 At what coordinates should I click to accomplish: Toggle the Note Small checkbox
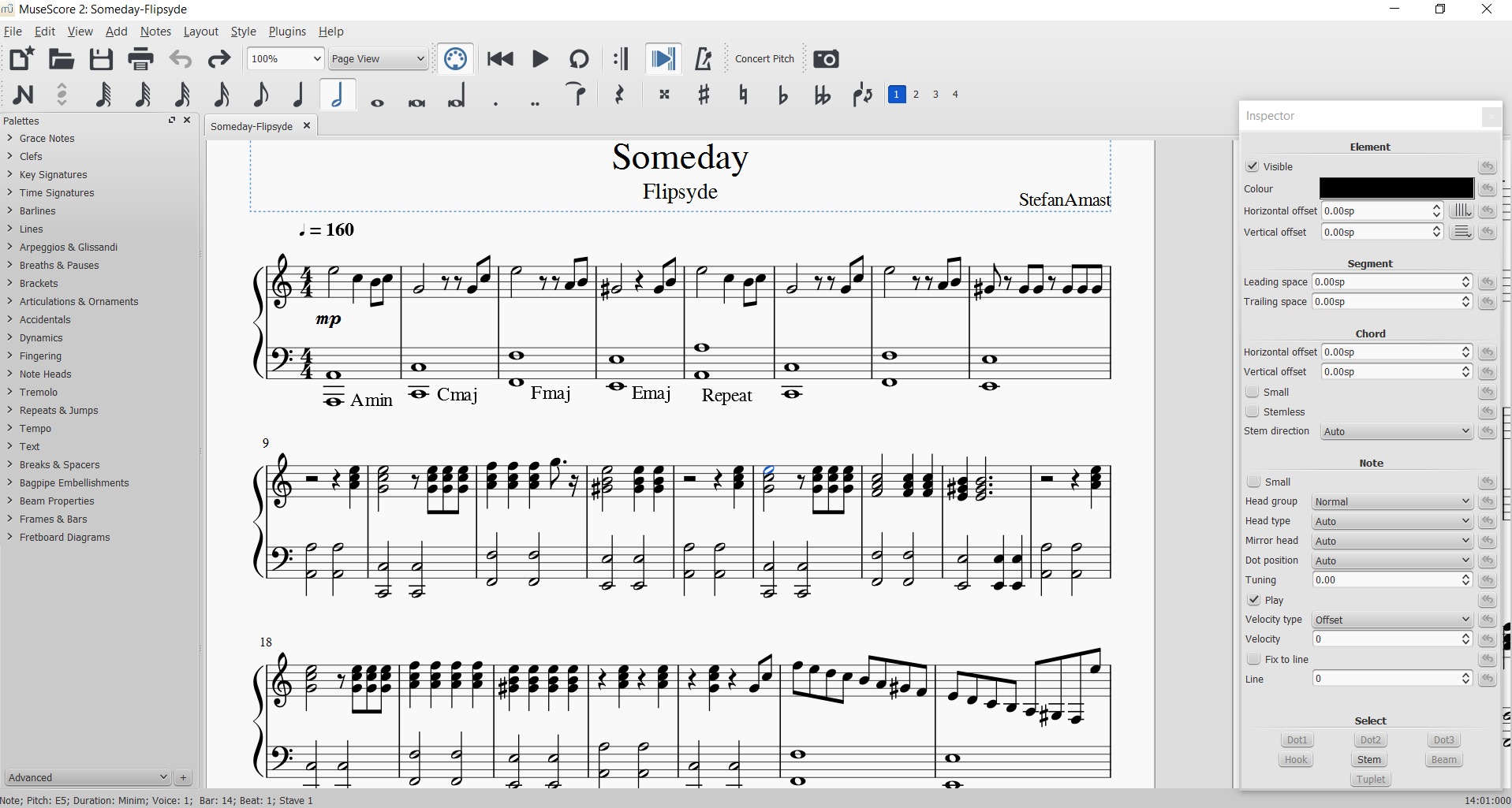(1253, 482)
